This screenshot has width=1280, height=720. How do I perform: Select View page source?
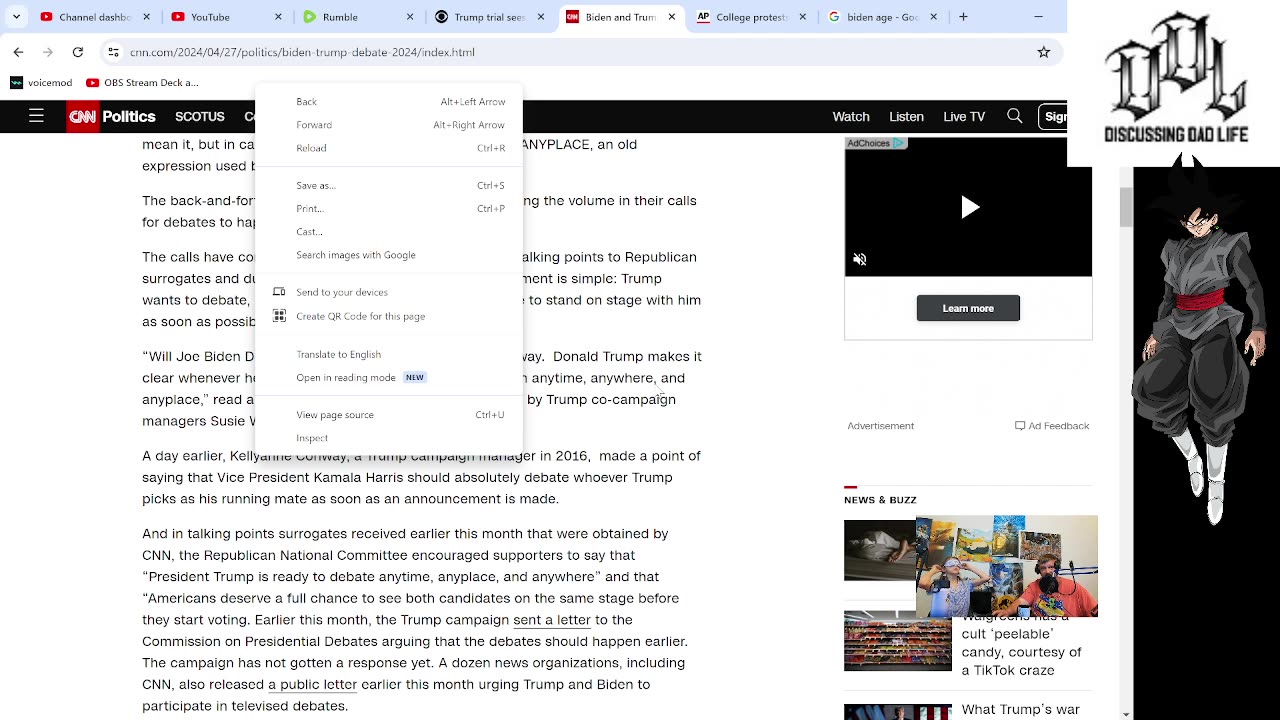pyautogui.click(x=389, y=414)
